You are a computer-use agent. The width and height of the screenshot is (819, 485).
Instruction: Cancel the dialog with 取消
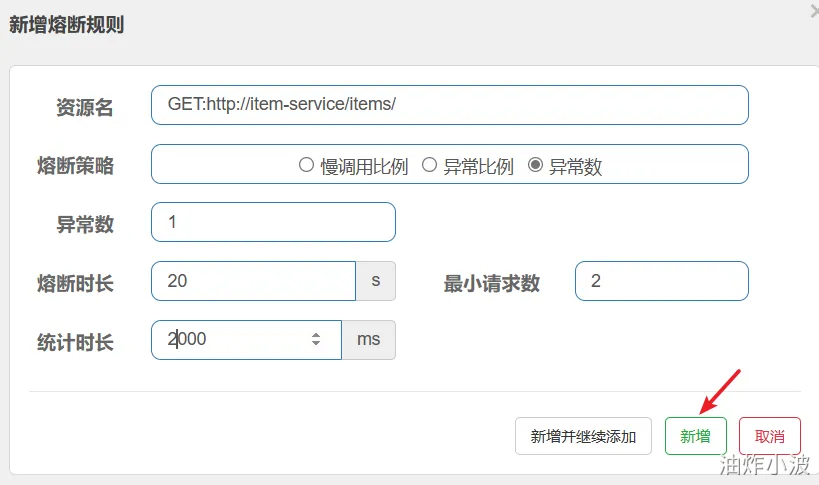tap(770, 436)
